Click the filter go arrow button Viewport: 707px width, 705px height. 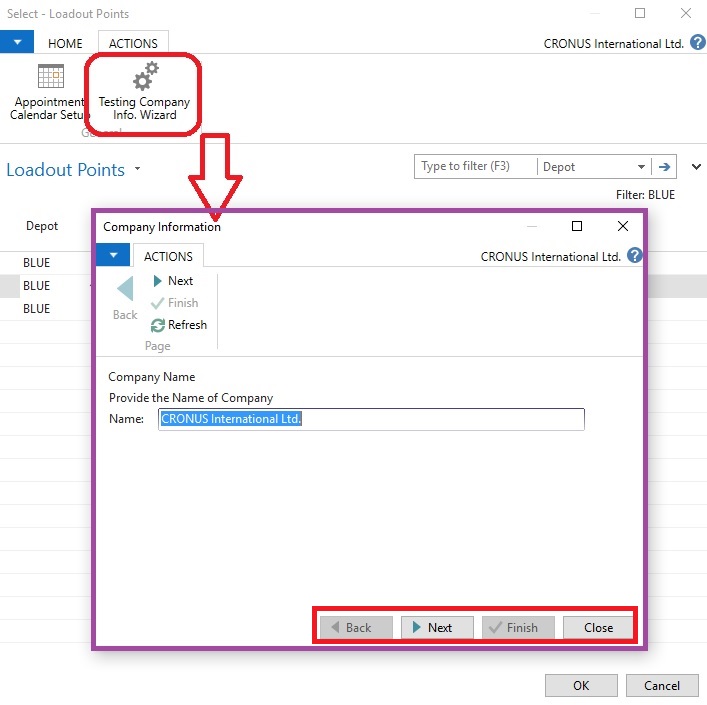pyautogui.click(x=664, y=167)
